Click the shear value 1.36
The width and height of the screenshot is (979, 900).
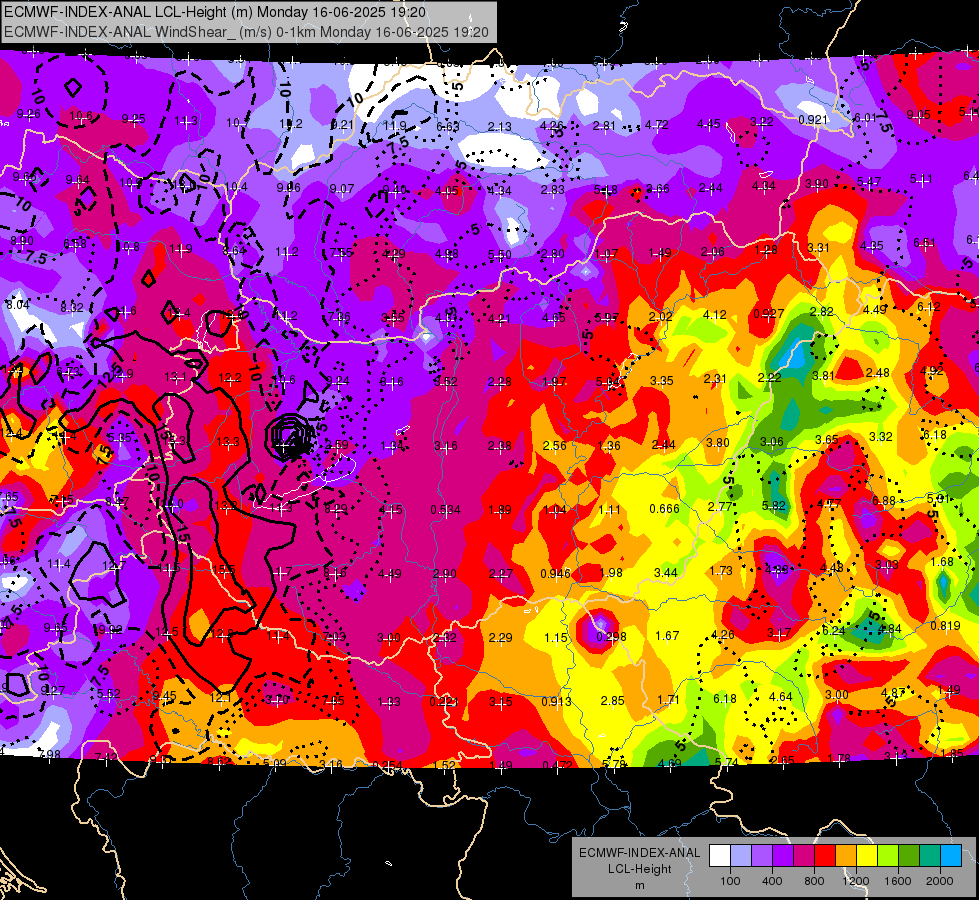(609, 445)
